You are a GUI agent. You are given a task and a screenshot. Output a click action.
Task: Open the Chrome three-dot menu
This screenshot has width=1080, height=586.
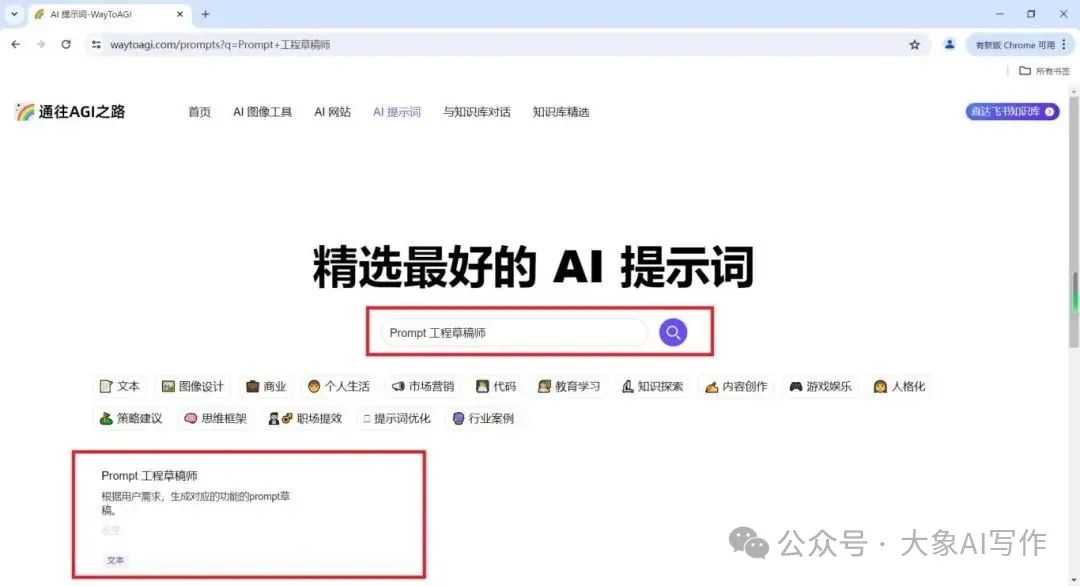[x=1064, y=45]
